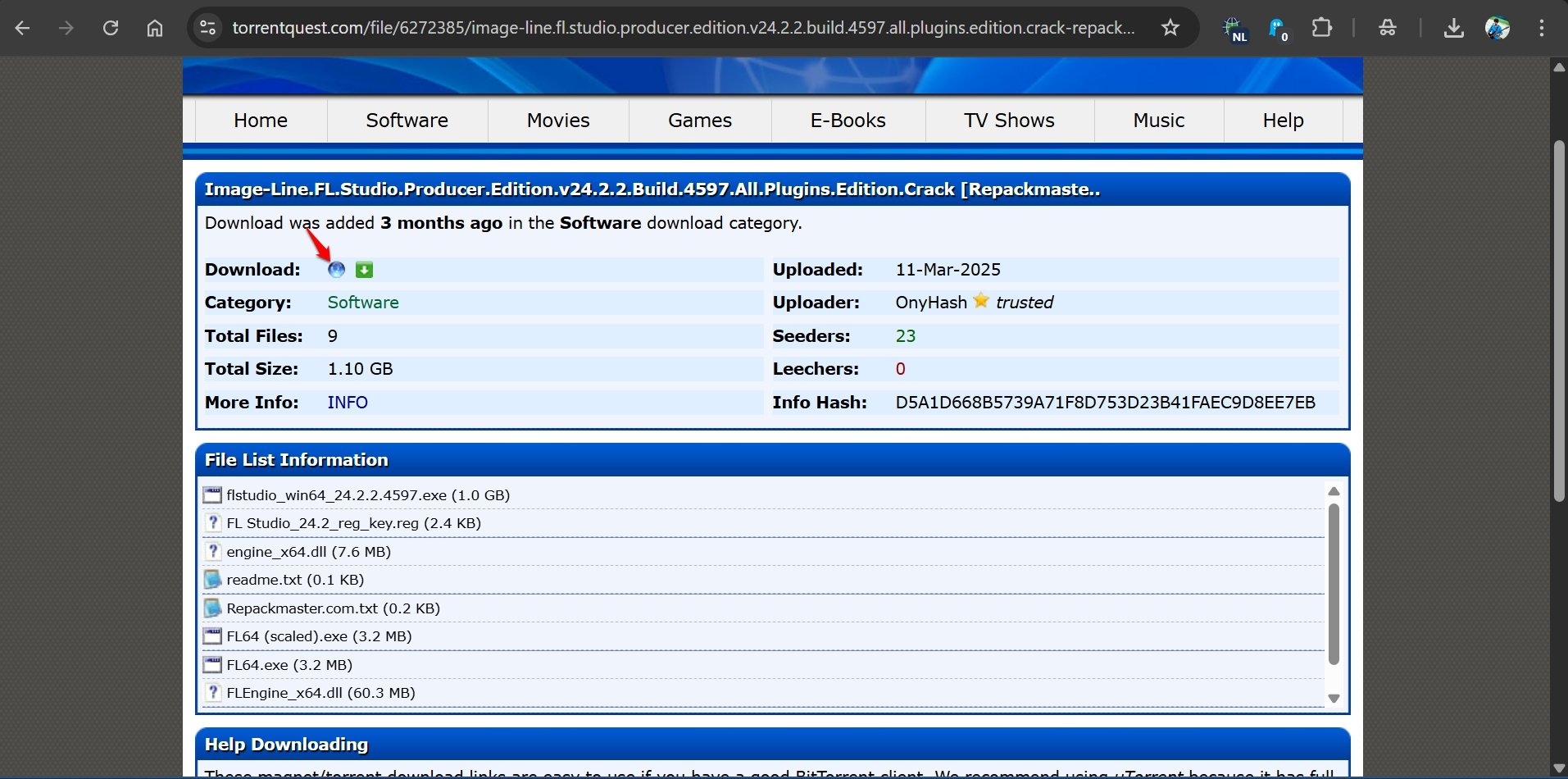
Task: Click the leechers count 0
Action: (x=901, y=369)
